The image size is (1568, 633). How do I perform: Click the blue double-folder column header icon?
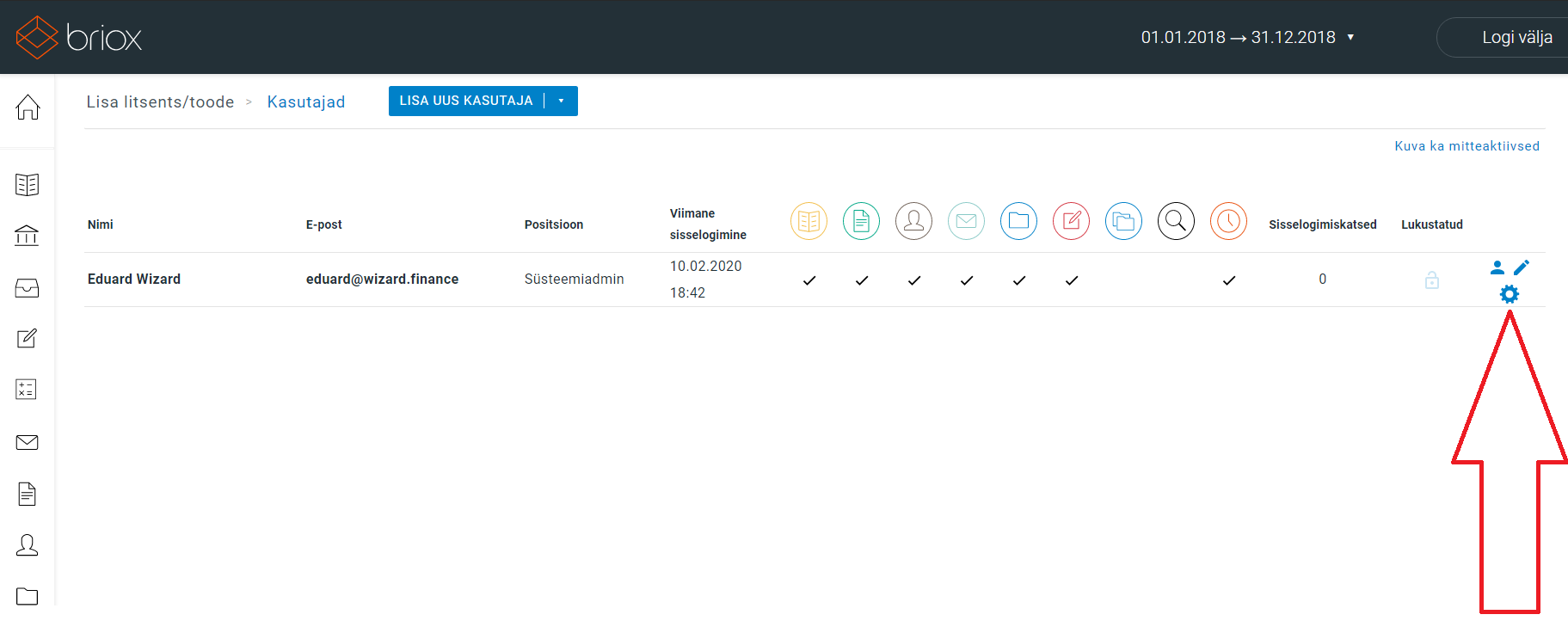pos(1123,222)
